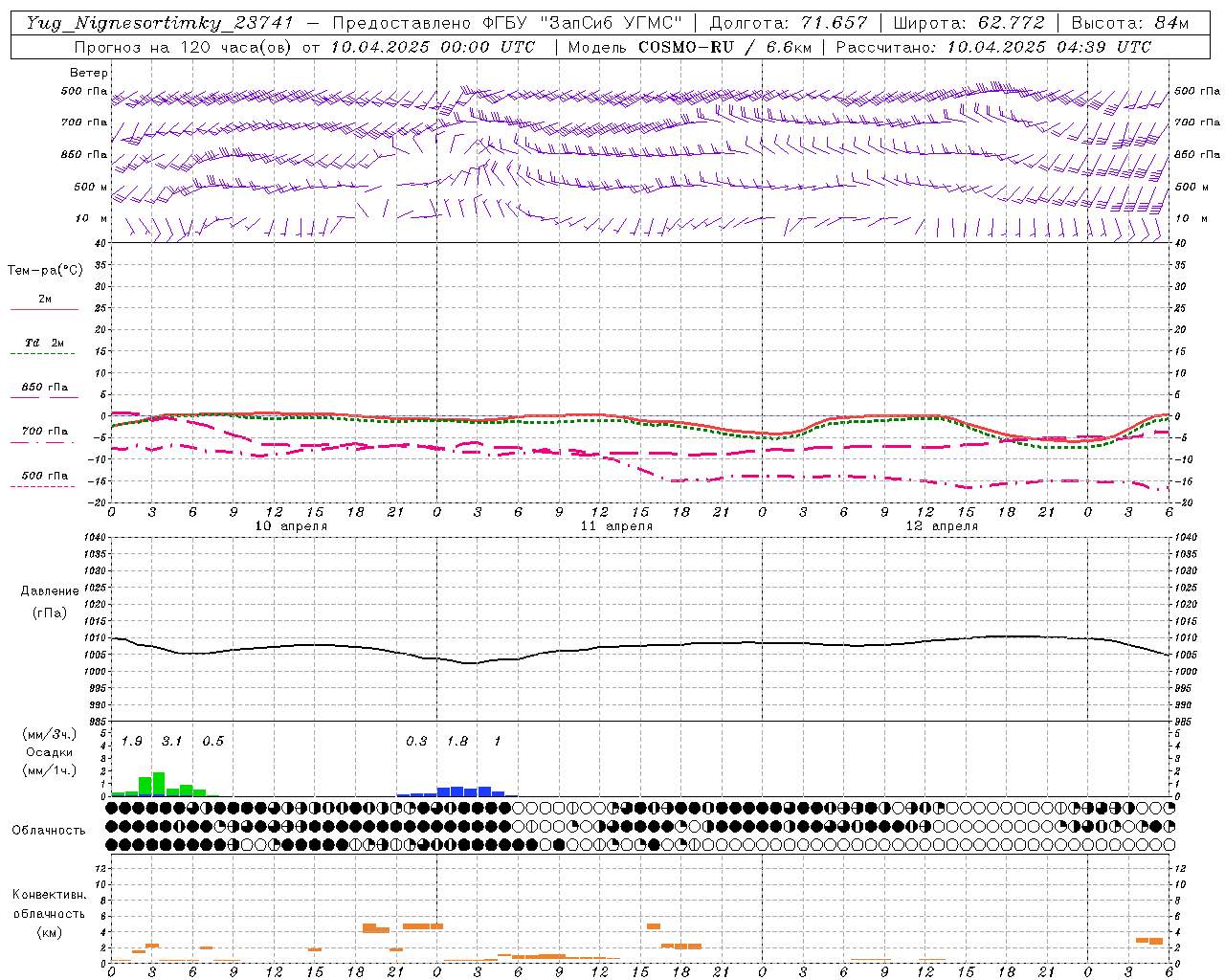Click the station title Yug_Nignesortimky_23741
This screenshot has height=980, width=1225.
tap(160, 23)
